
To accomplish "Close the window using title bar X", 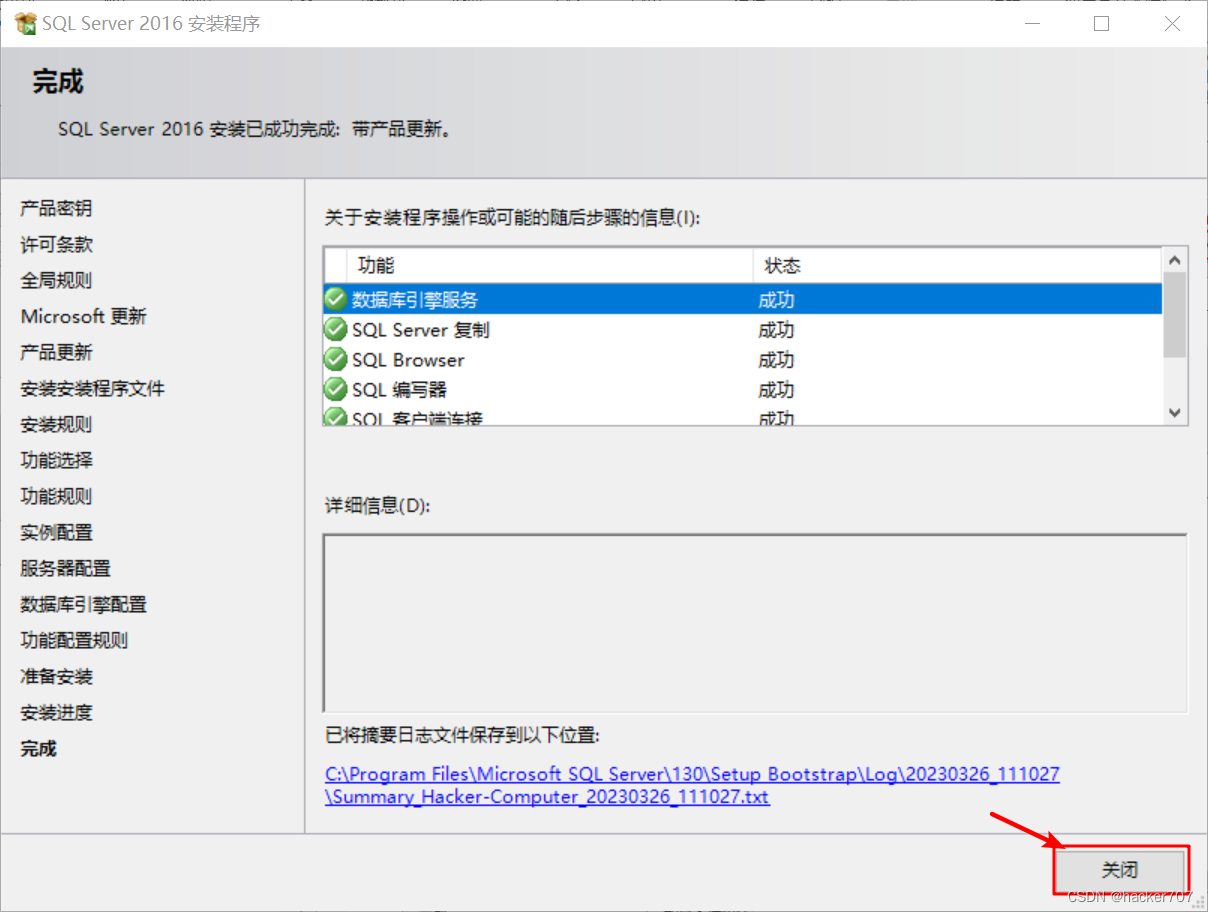I will (x=1172, y=24).
